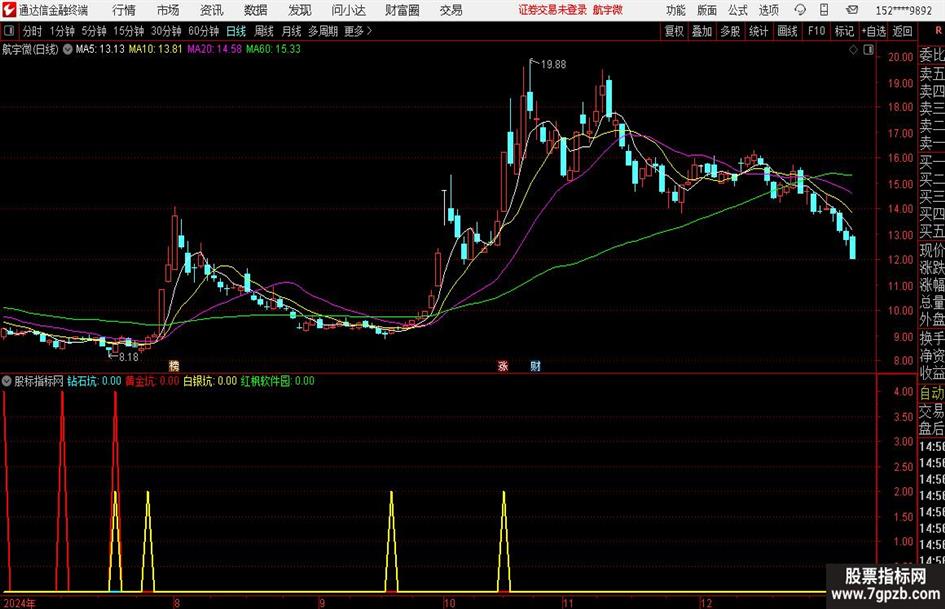Screen dimensions: 945x609
Task: Toggle the left sidebar panel icon
Action: click(x=10, y=31)
